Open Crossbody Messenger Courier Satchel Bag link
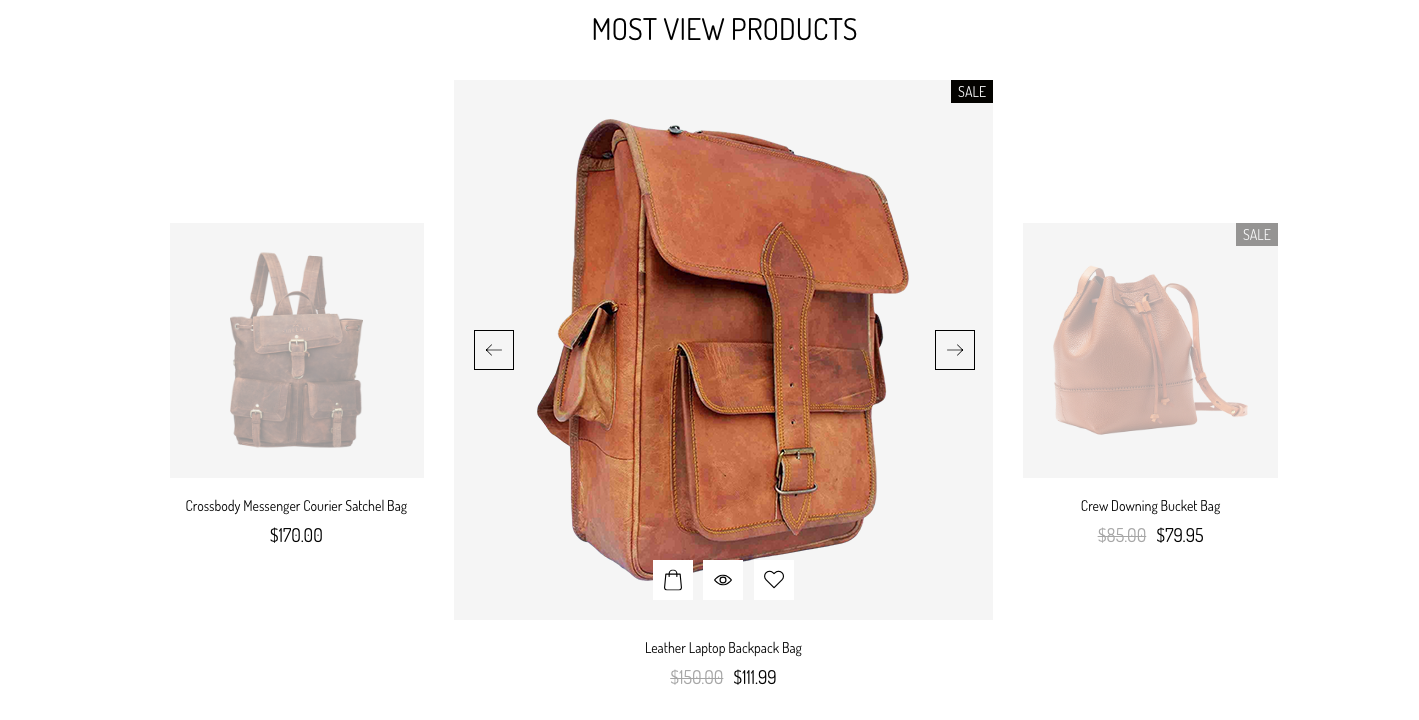Viewport: 1419px width, 720px height. coord(296,506)
